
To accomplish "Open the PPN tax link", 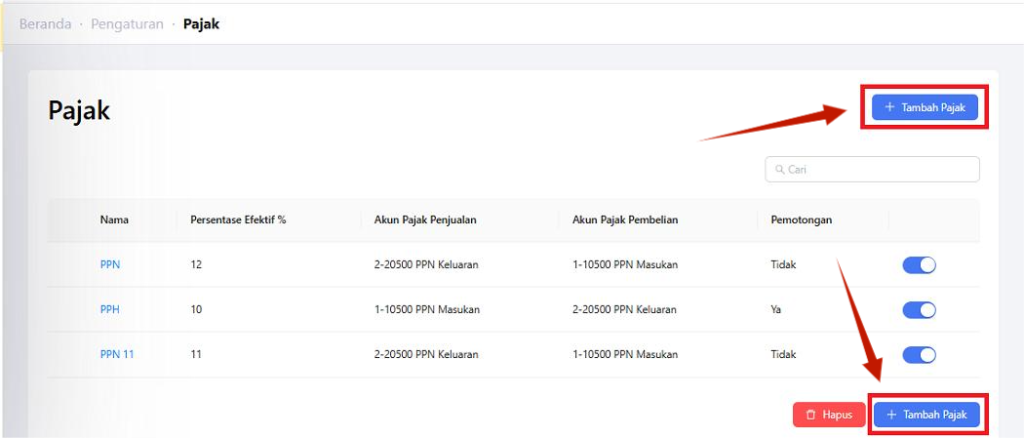I will pyautogui.click(x=110, y=265).
